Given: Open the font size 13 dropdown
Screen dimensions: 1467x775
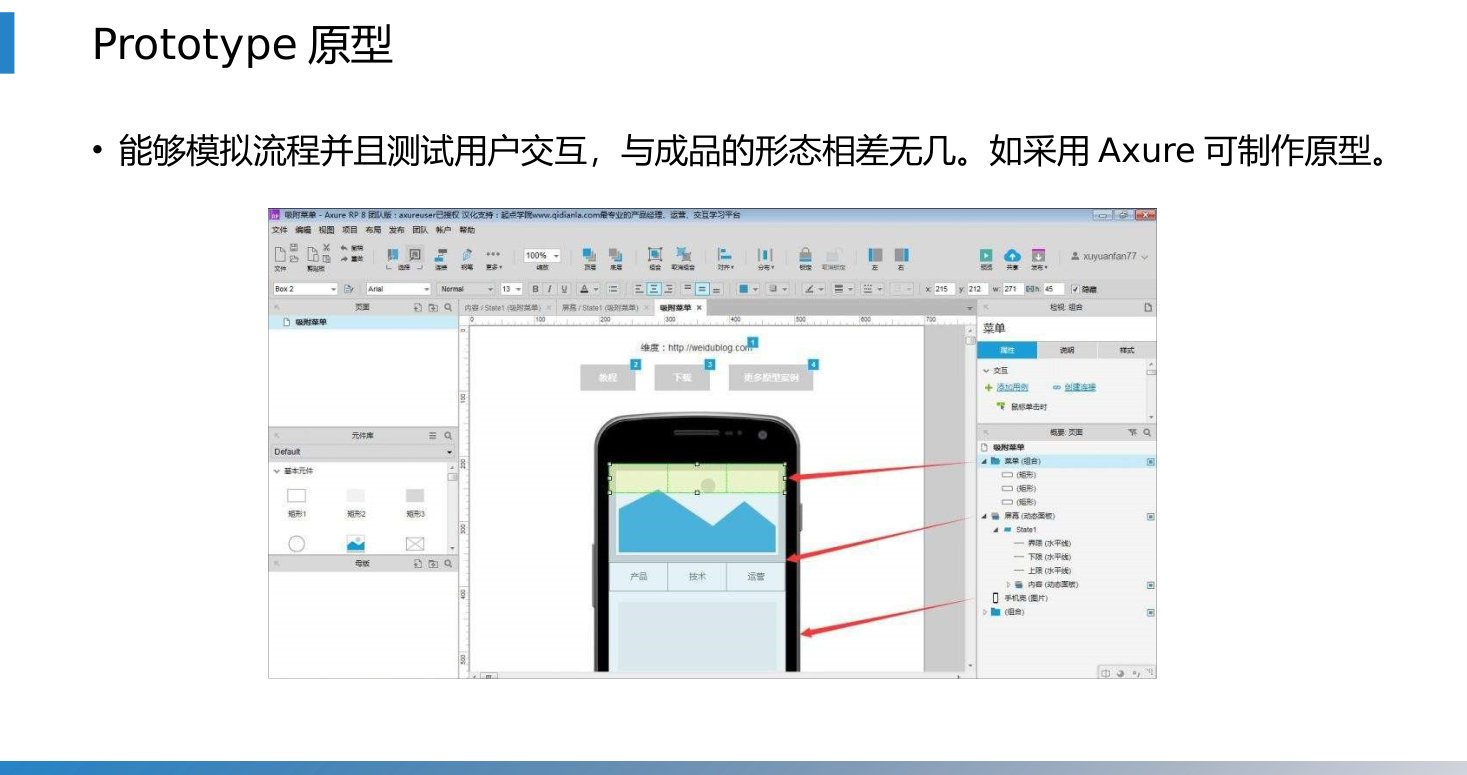Looking at the screenshot, I should pos(511,289).
